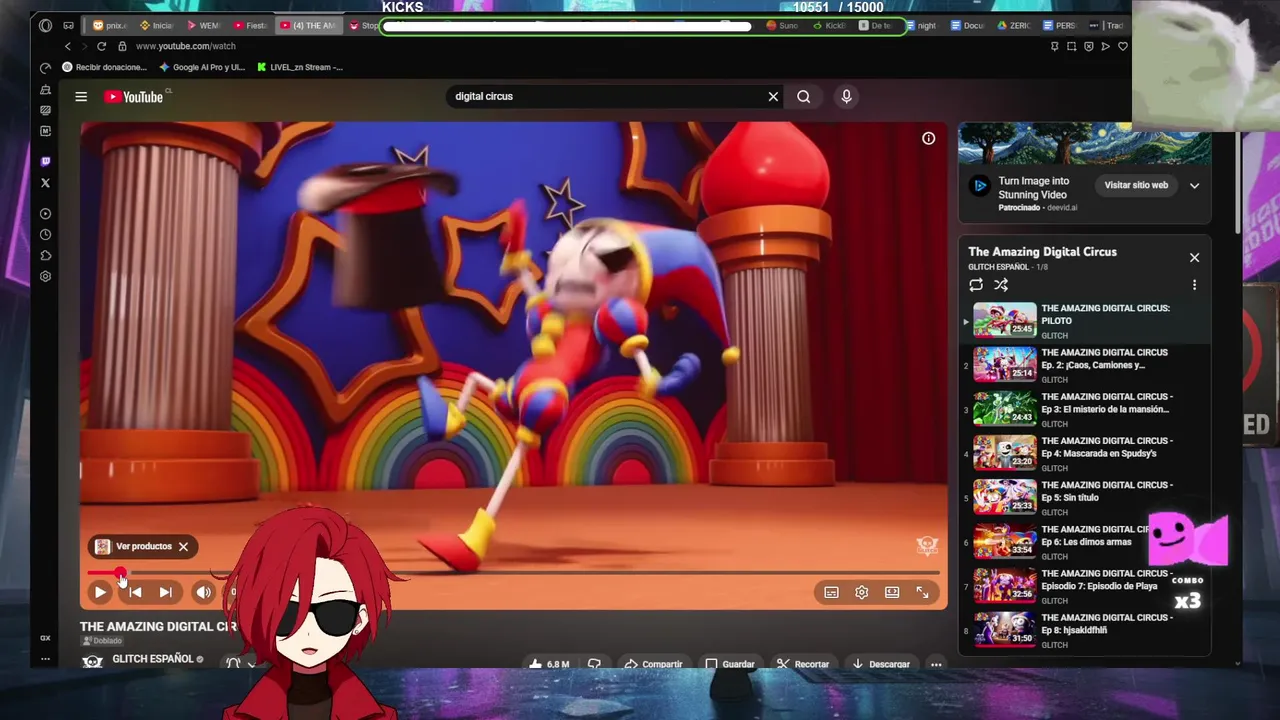
Task: Reload the page with the refresh icon
Action: (101, 46)
